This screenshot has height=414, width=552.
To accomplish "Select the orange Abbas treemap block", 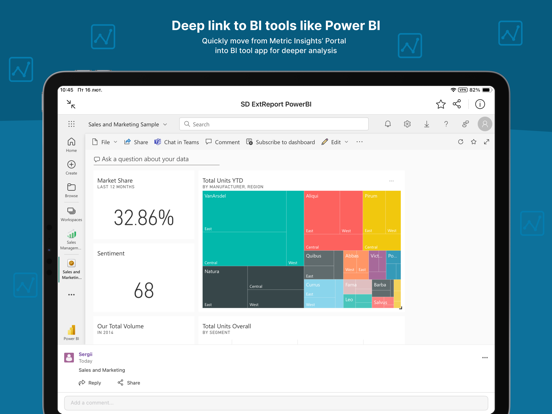I will [x=356, y=265].
